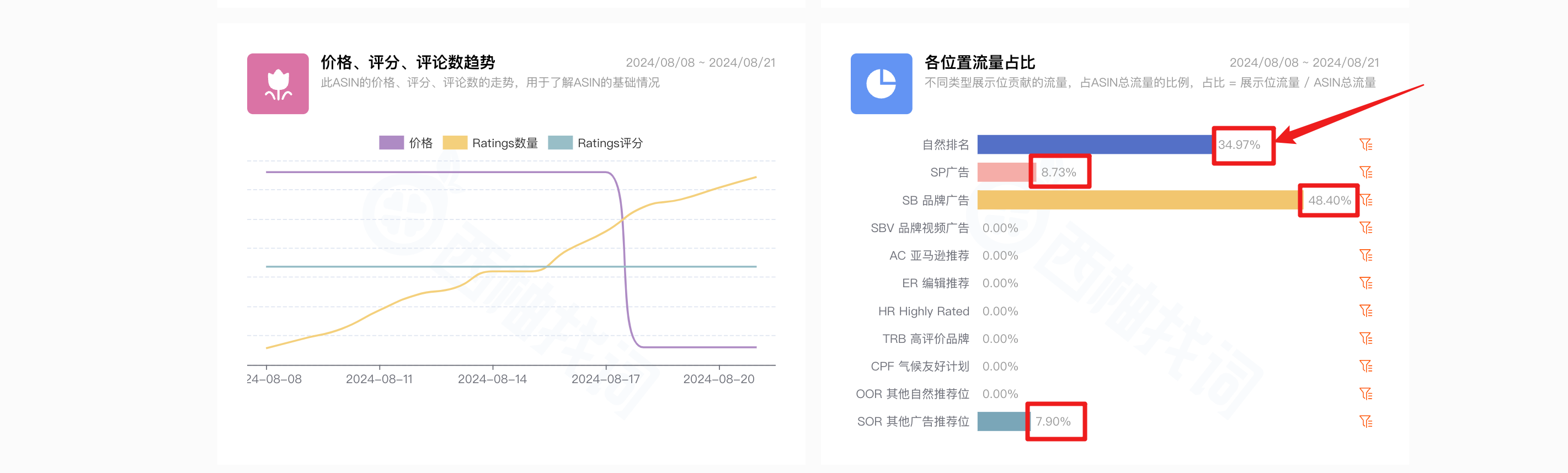Click filter icon in SBV 品牌视频广告 row
Viewport: 1568px width, 473px height.
pyautogui.click(x=1366, y=228)
